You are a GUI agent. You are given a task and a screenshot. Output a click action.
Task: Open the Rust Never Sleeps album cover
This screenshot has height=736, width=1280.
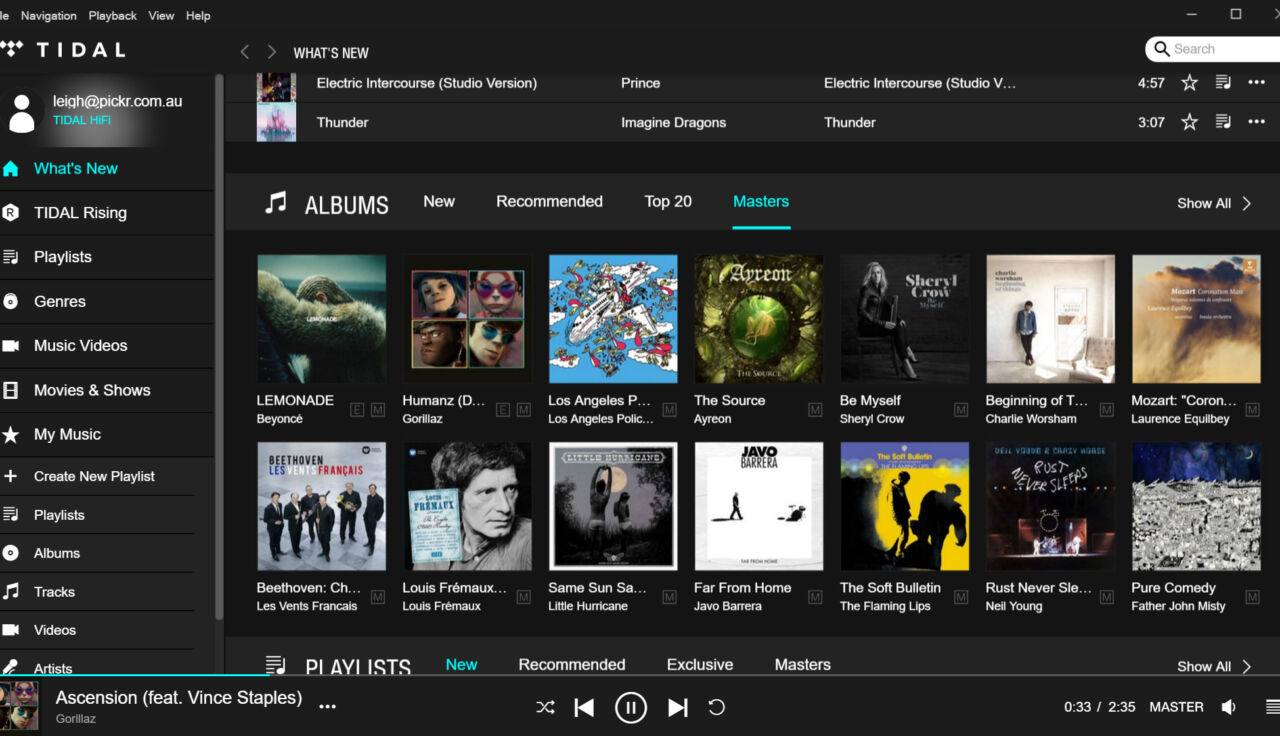[1050, 507]
